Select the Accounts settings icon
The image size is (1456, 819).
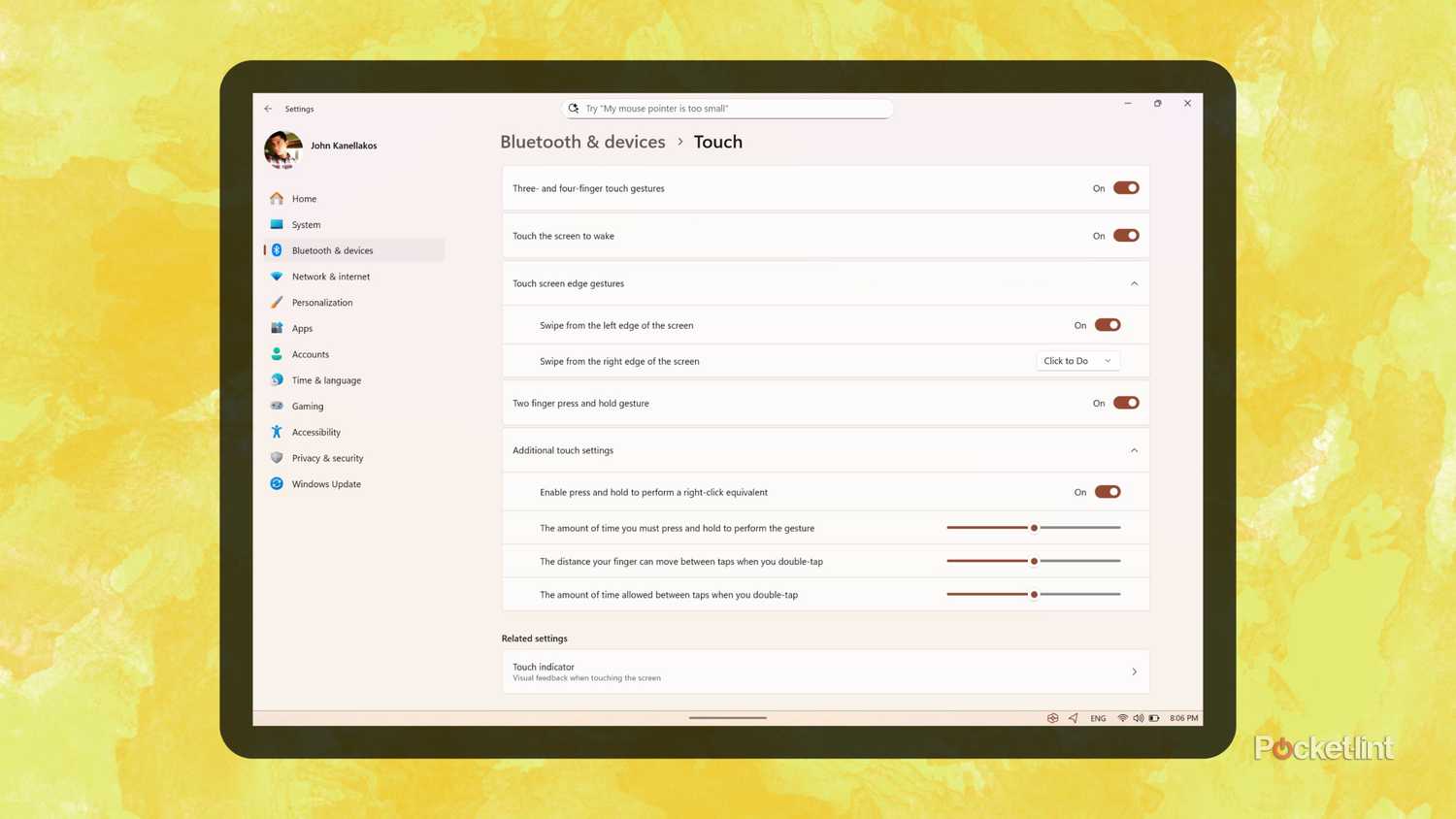(x=278, y=353)
